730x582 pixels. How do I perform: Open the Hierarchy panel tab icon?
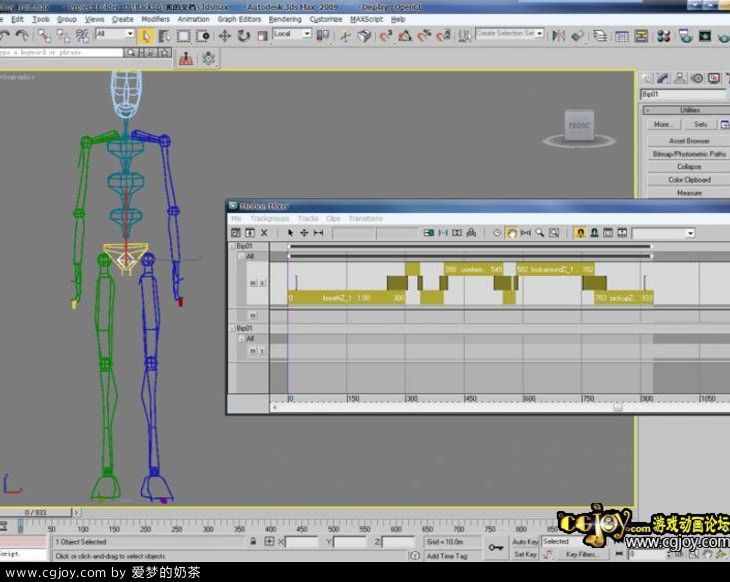coord(680,78)
